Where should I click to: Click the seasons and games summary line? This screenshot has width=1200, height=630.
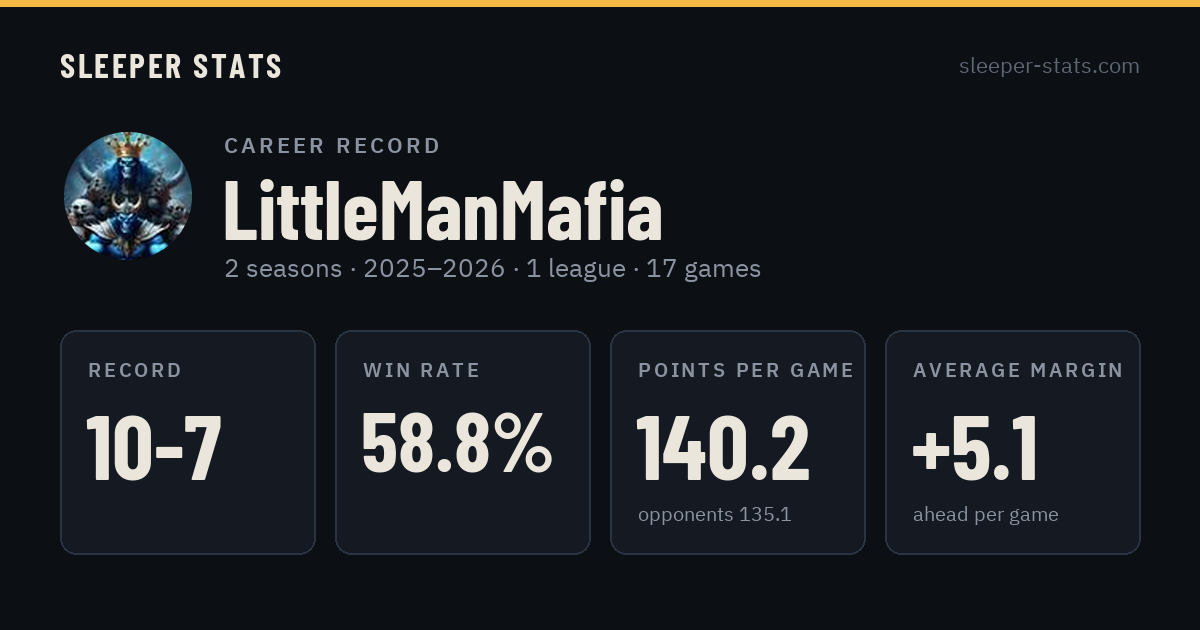point(492,268)
